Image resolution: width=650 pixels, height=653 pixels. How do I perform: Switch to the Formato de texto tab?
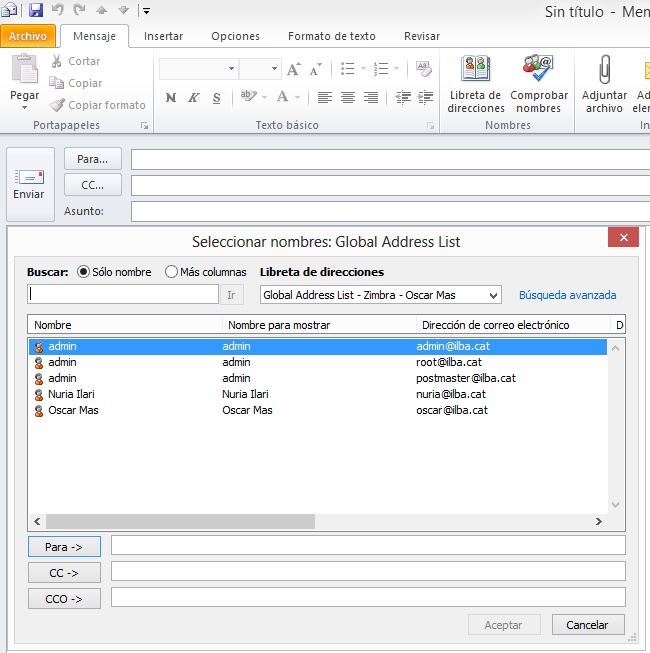(331, 36)
